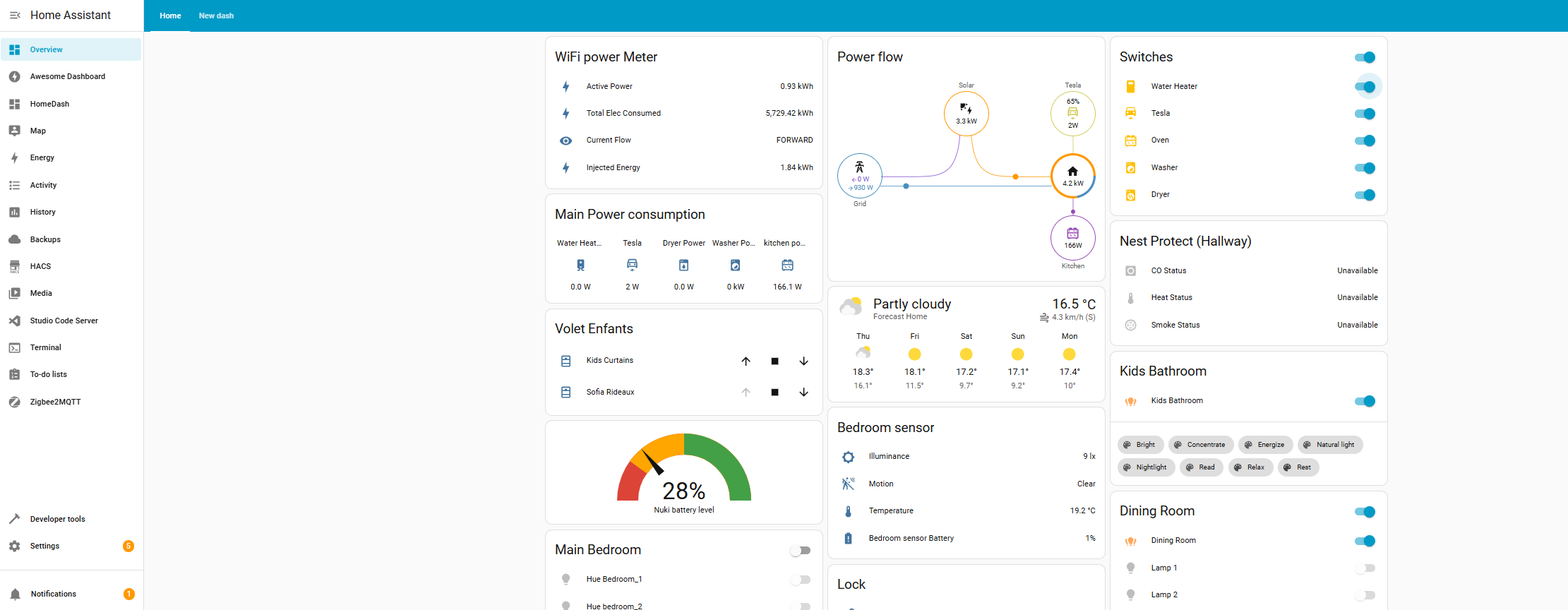Viewport: 1568px width, 610px height.
Task: Click the Notifications bell icon
Action: pyautogui.click(x=15, y=594)
